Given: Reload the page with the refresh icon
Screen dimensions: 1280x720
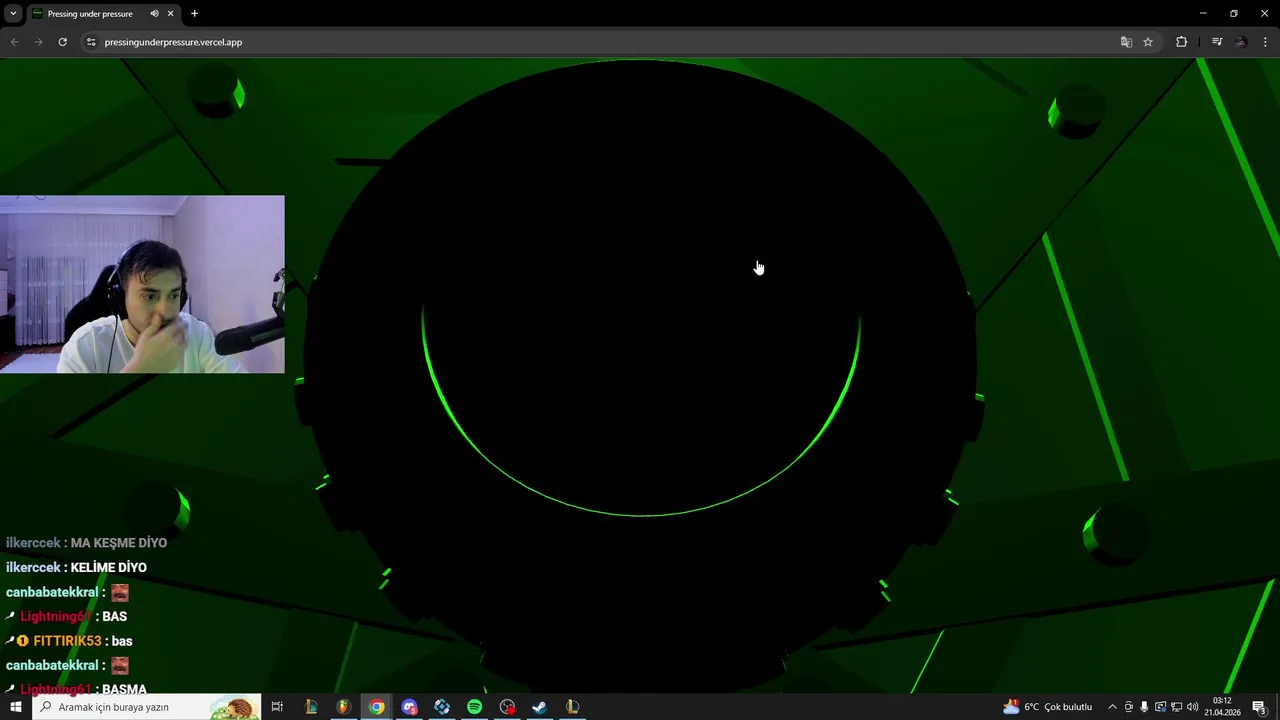Looking at the screenshot, I should point(62,42).
